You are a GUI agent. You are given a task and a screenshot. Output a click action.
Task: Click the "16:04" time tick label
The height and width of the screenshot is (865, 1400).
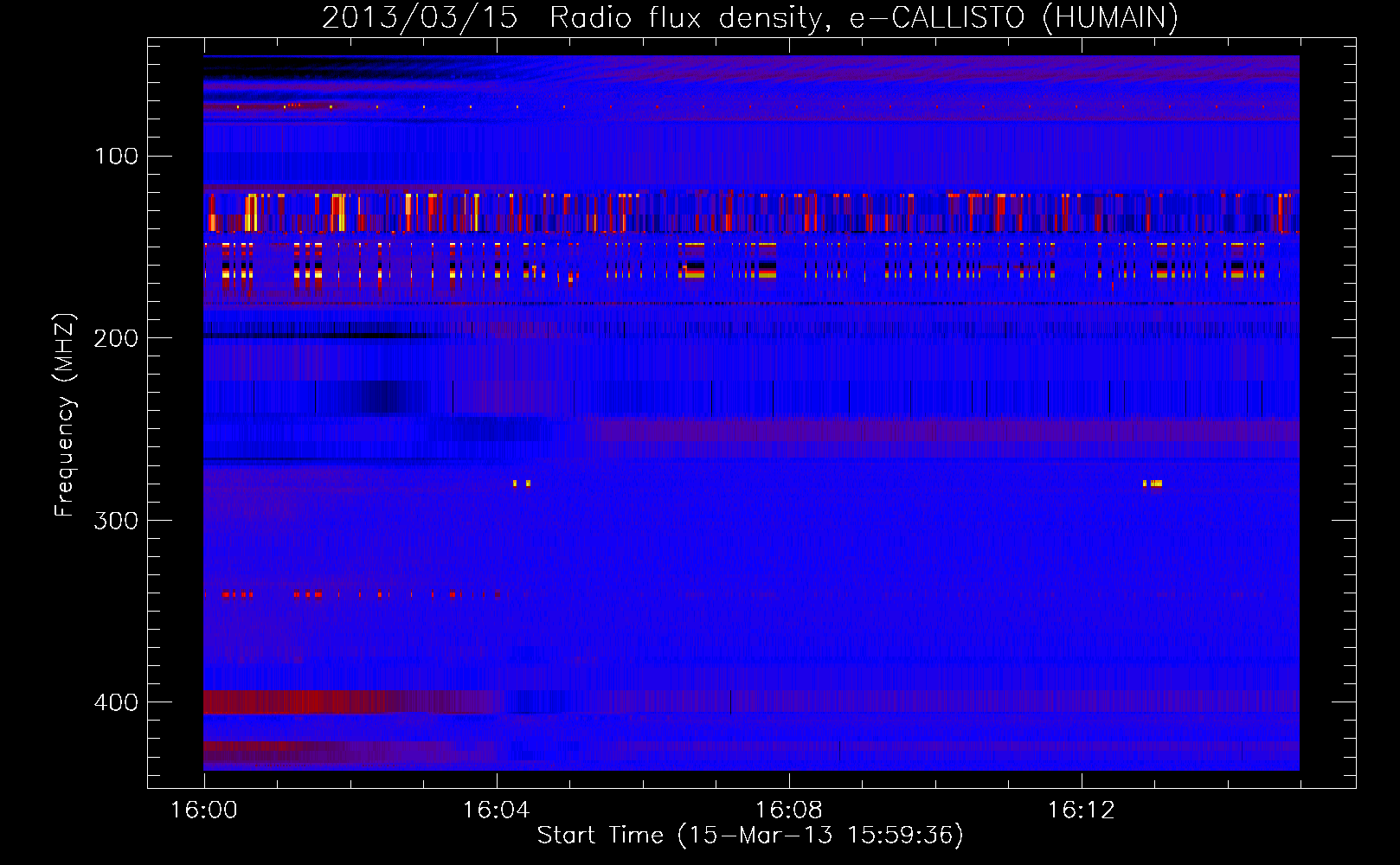coord(496,810)
